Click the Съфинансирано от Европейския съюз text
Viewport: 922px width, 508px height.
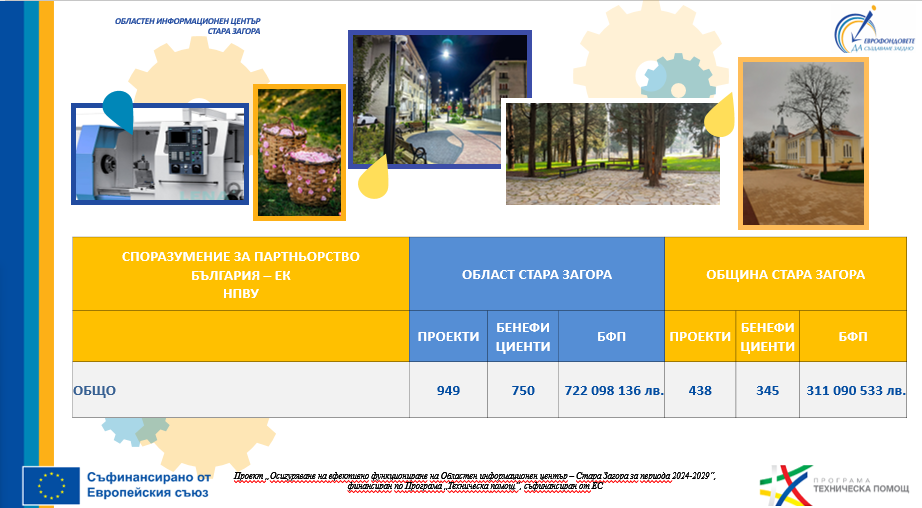tap(147, 485)
